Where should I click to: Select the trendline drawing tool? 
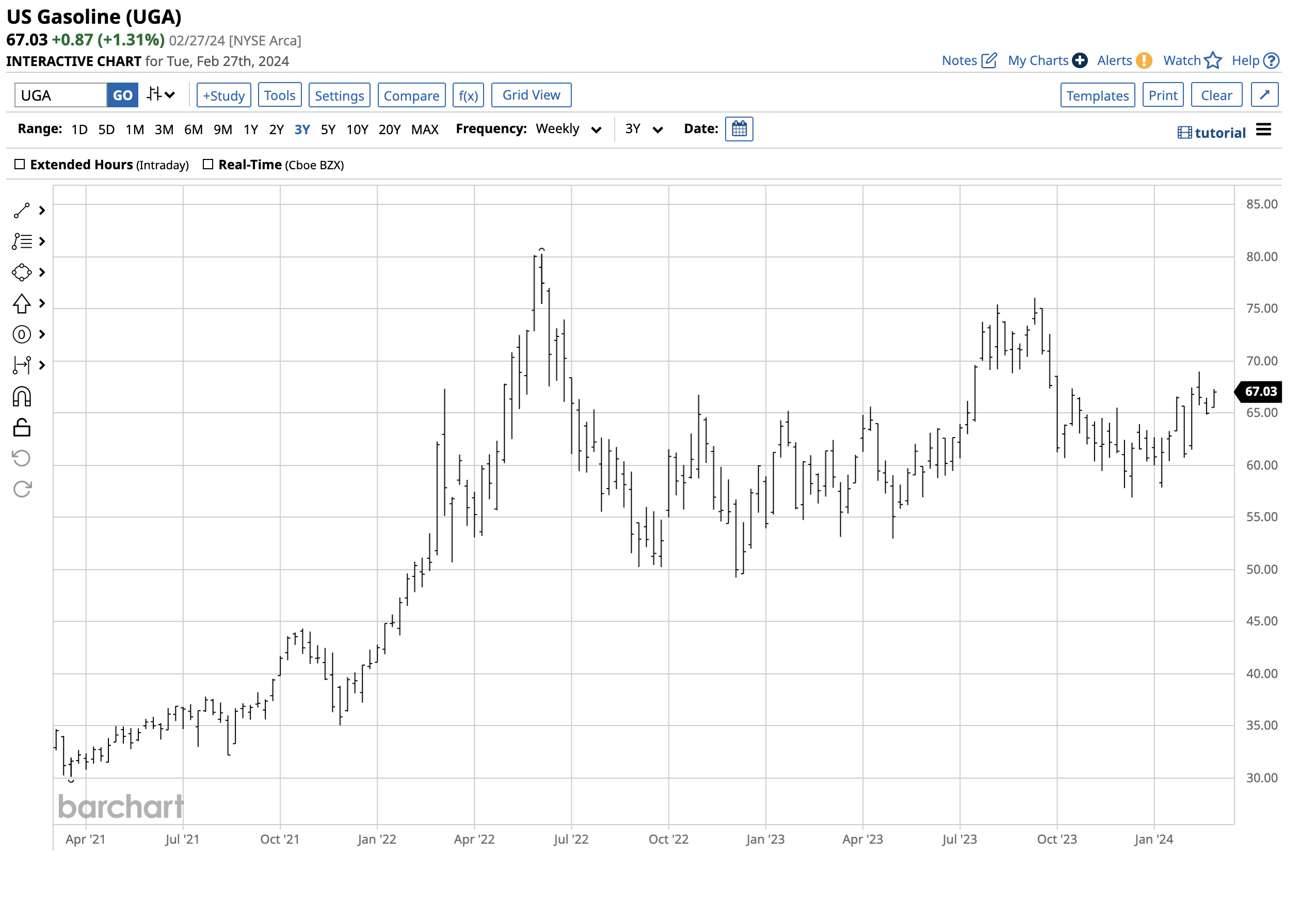tap(22, 210)
